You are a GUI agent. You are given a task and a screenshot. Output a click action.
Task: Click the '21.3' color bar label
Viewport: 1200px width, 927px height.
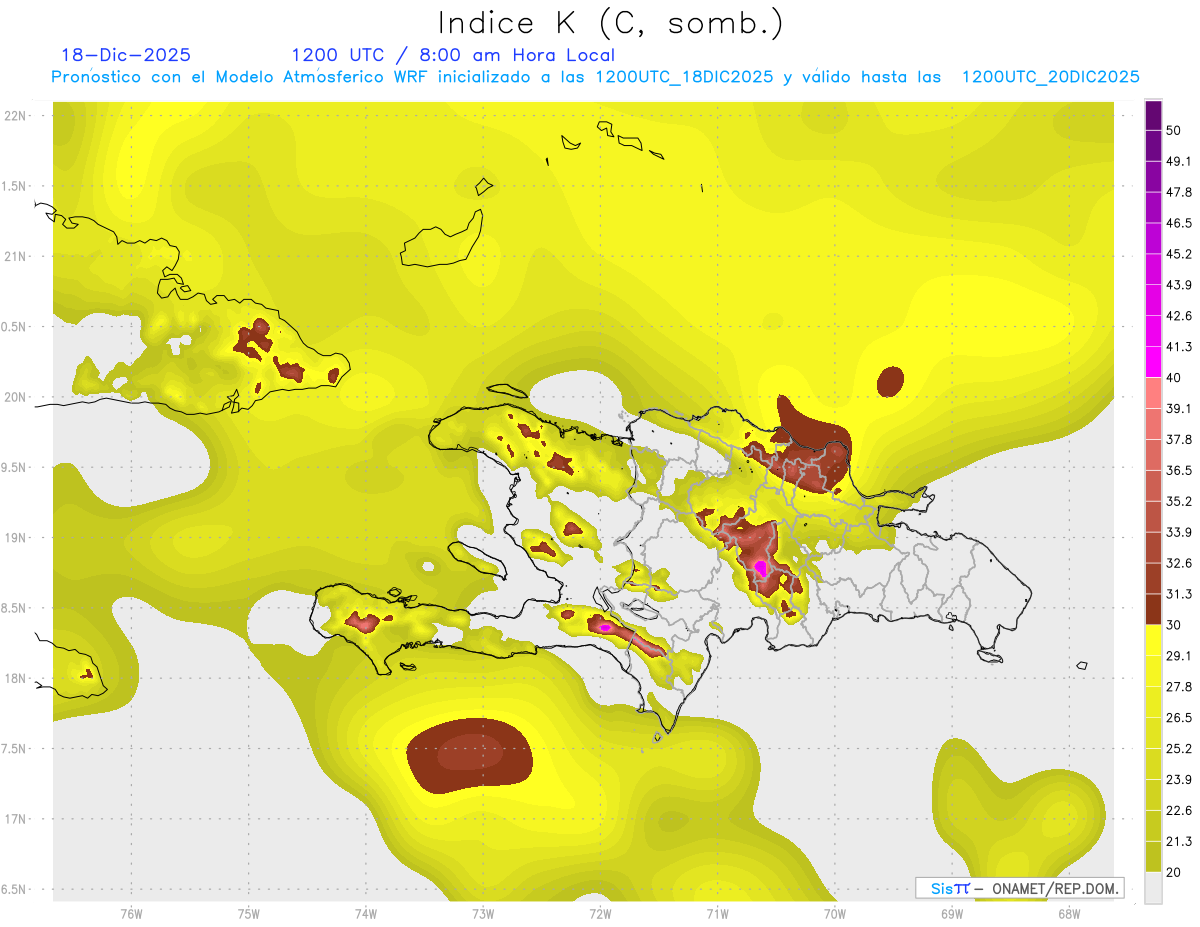(x=1178, y=842)
